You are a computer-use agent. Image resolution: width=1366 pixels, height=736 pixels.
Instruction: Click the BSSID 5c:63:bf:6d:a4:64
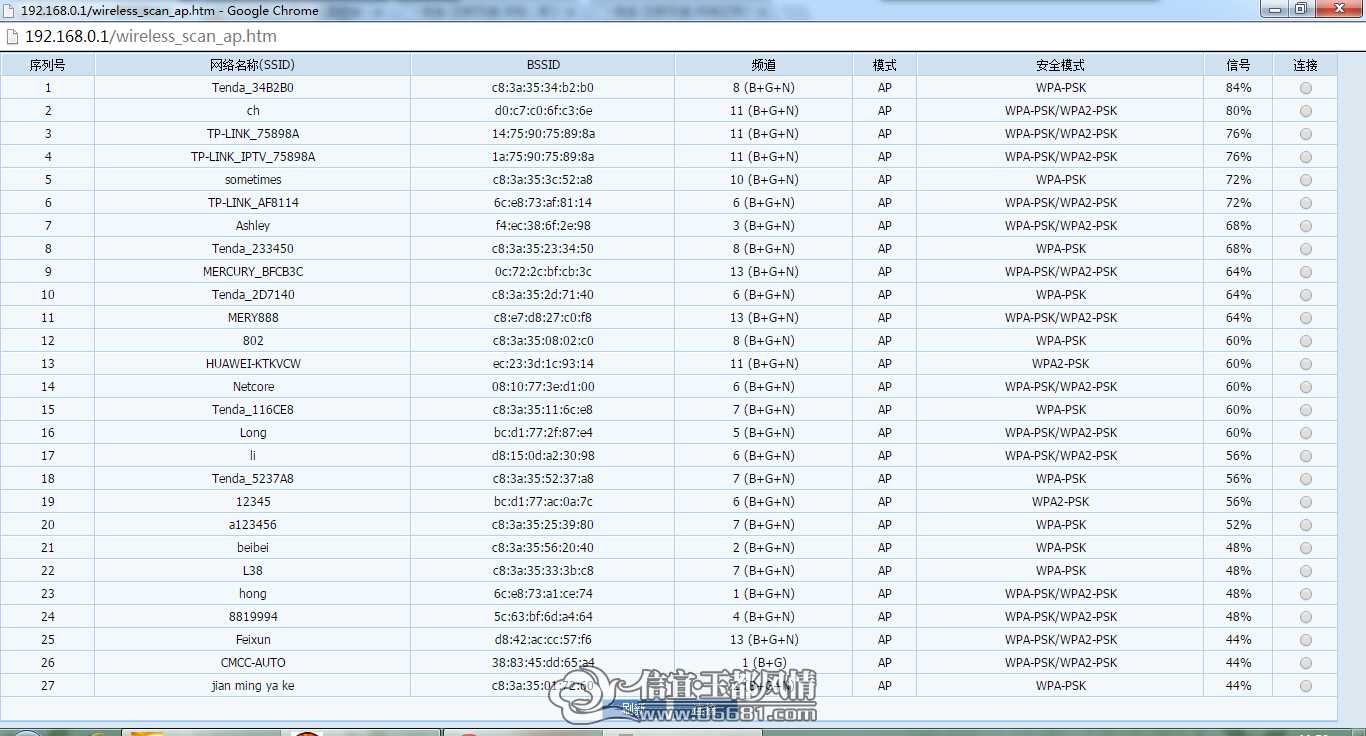[x=543, y=617]
